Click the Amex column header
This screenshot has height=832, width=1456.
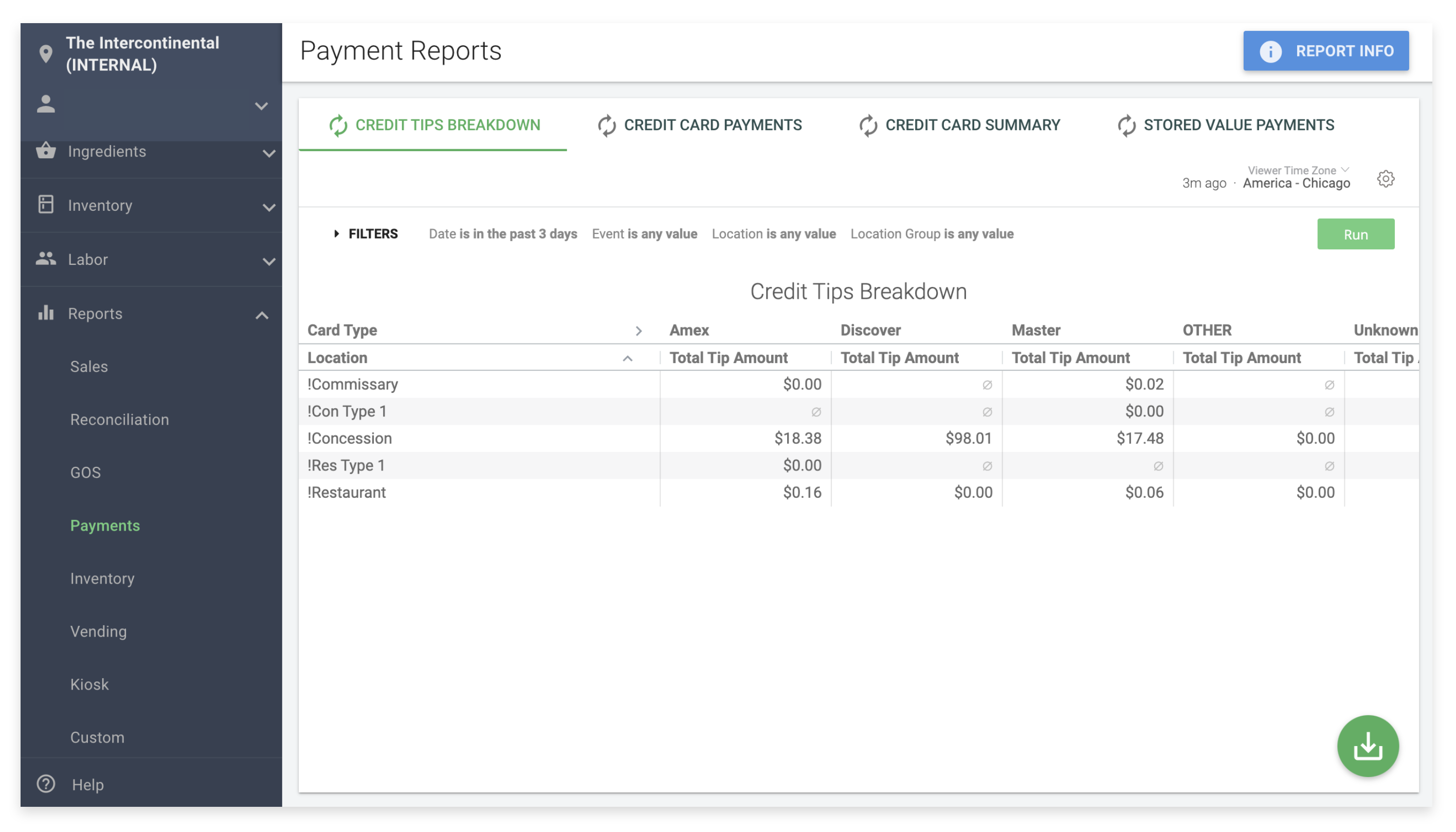point(689,330)
